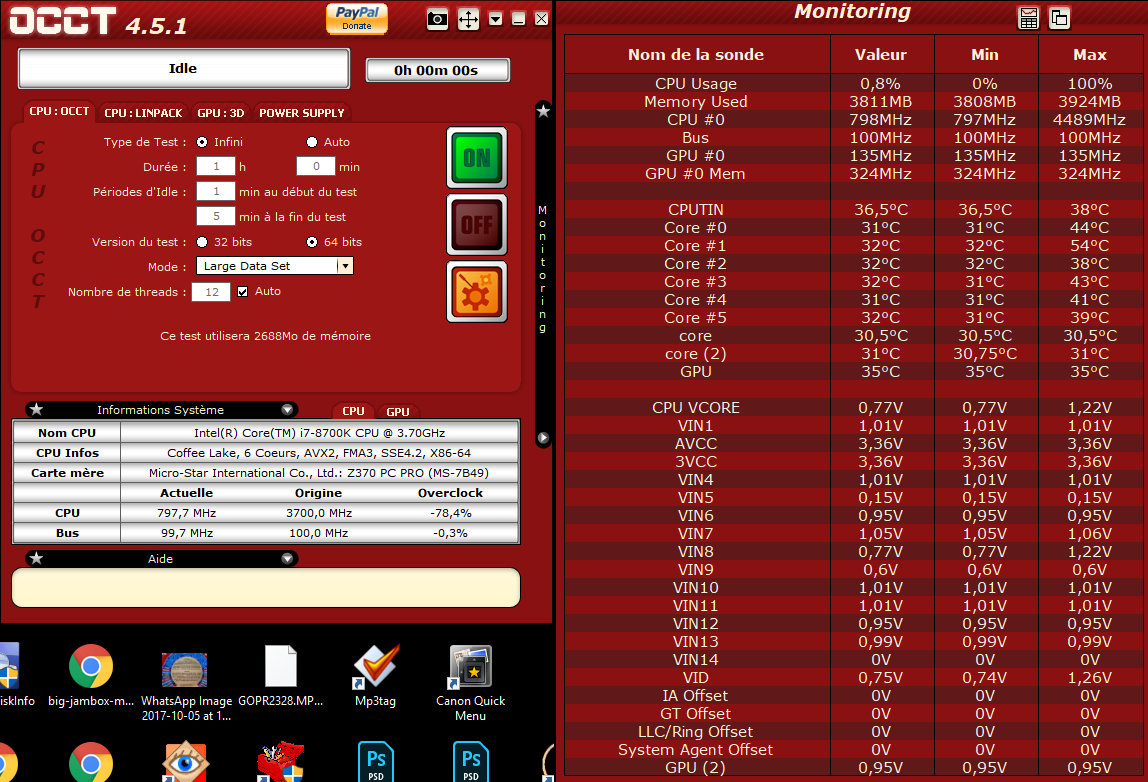Click the Monitoring window detach icon
1148x782 pixels.
[x=1059, y=18]
